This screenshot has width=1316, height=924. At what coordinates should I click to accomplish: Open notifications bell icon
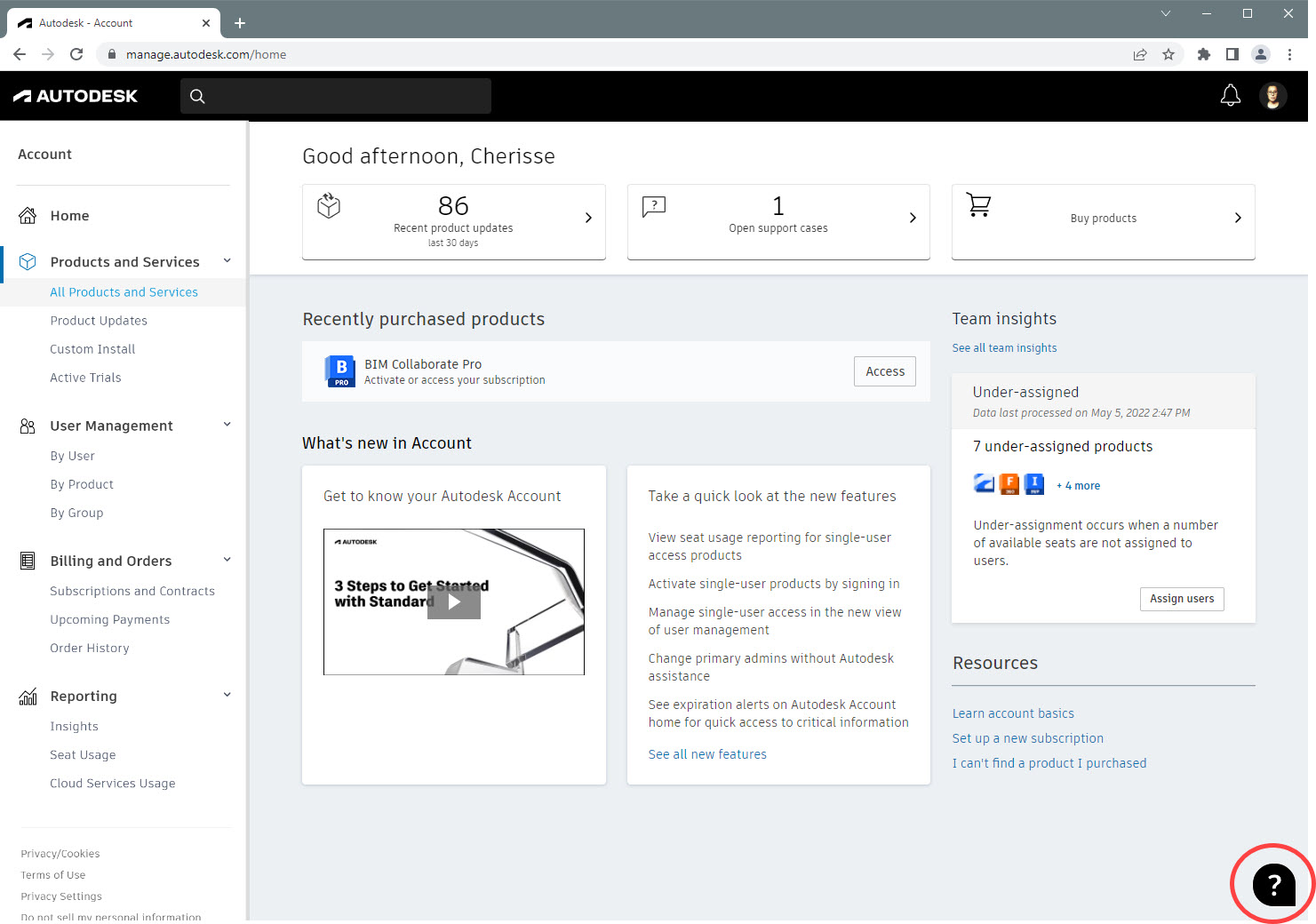click(1231, 95)
